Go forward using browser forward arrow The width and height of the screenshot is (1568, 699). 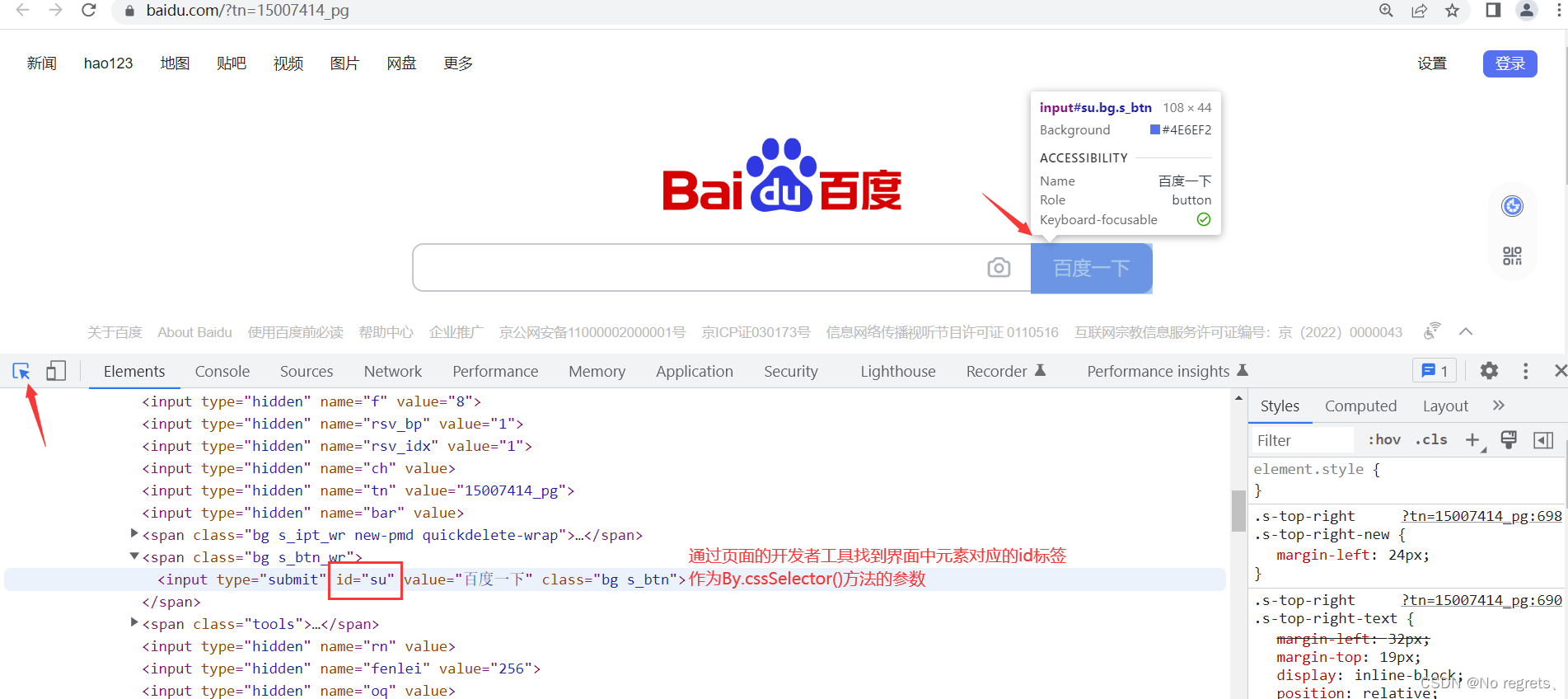coord(56,10)
